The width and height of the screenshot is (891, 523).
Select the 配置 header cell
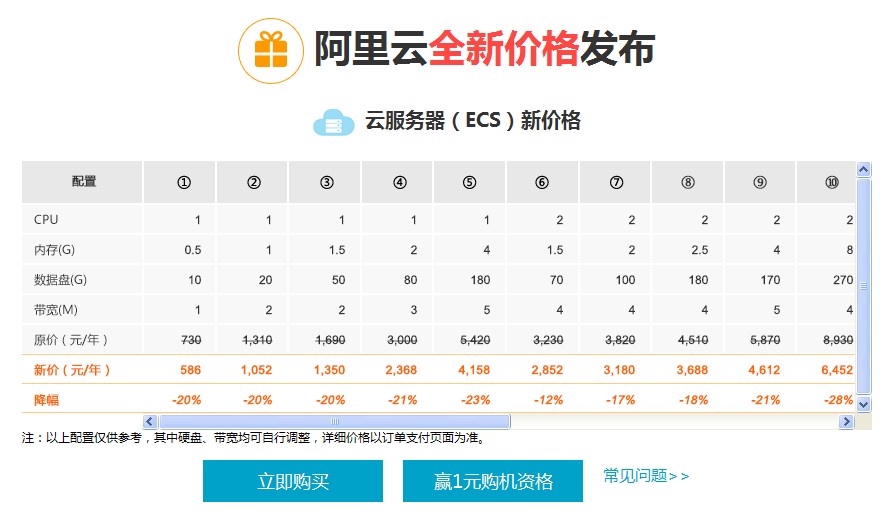coord(82,182)
